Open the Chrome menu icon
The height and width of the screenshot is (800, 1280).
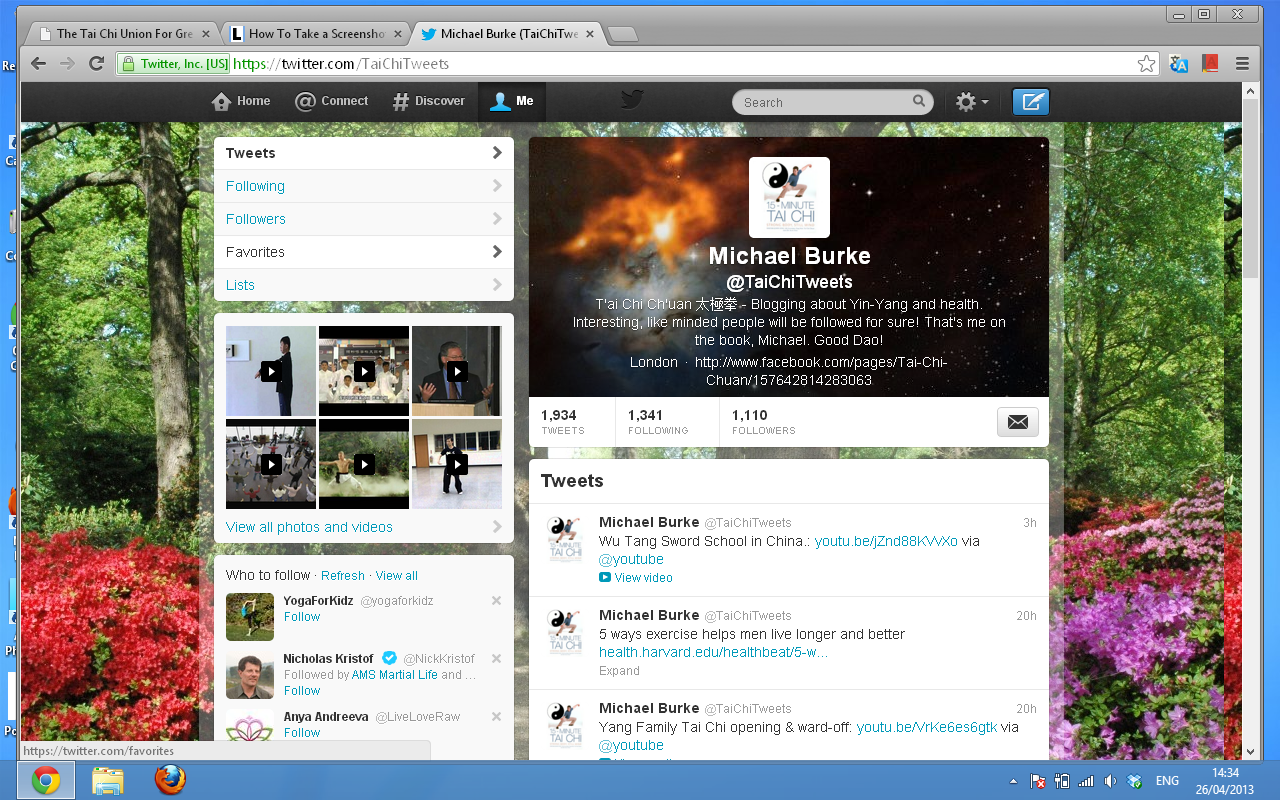point(1242,64)
